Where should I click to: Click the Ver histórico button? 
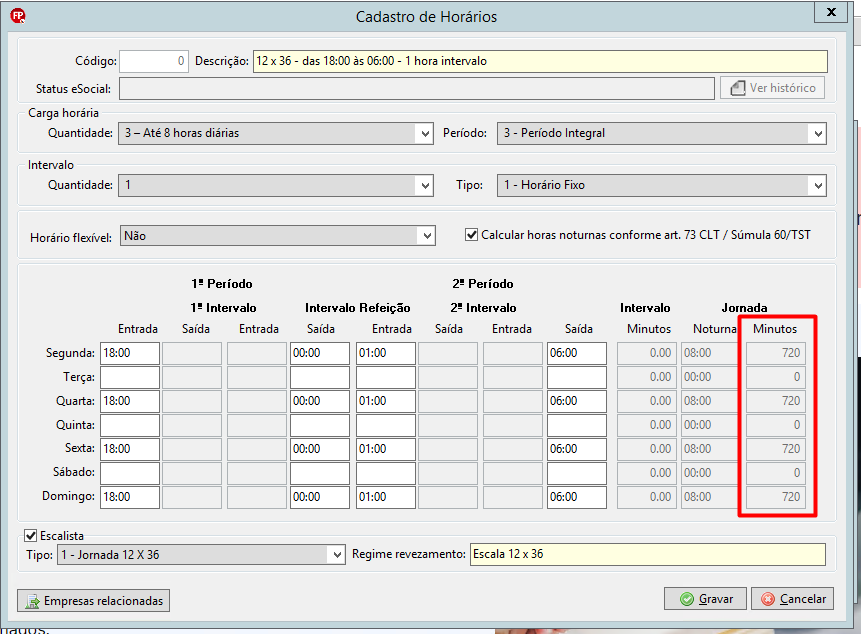(773, 88)
